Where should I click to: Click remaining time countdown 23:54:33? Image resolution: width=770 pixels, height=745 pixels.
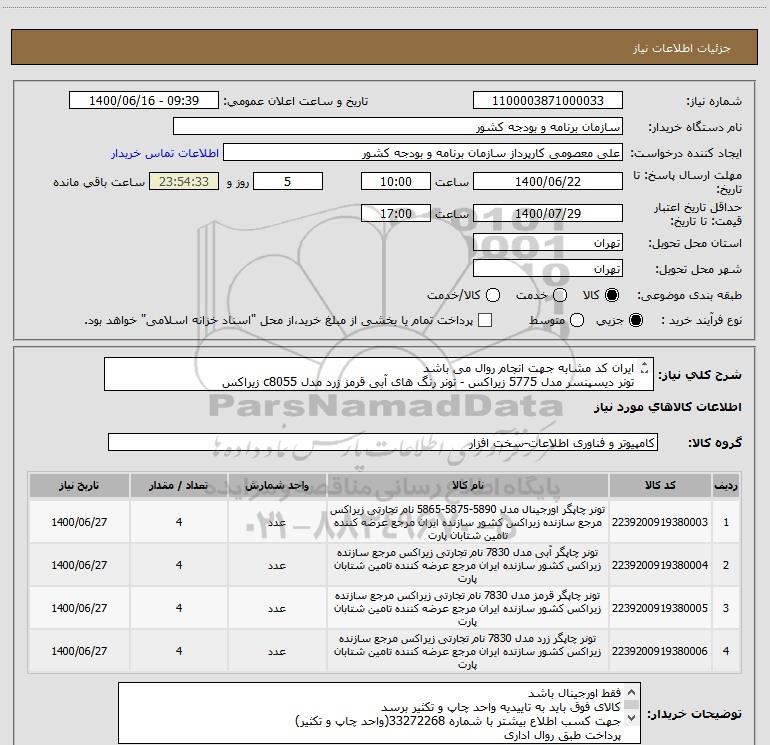pyautogui.click(x=184, y=182)
